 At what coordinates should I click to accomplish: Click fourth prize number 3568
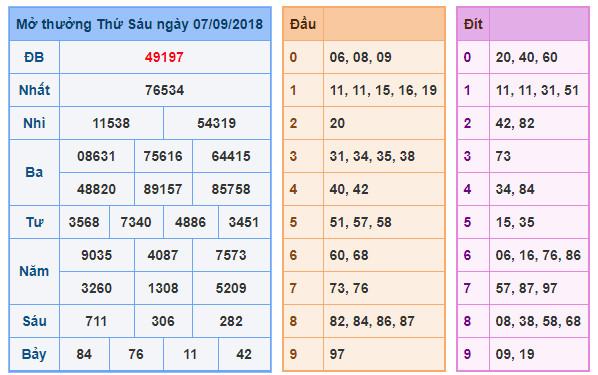tap(84, 222)
